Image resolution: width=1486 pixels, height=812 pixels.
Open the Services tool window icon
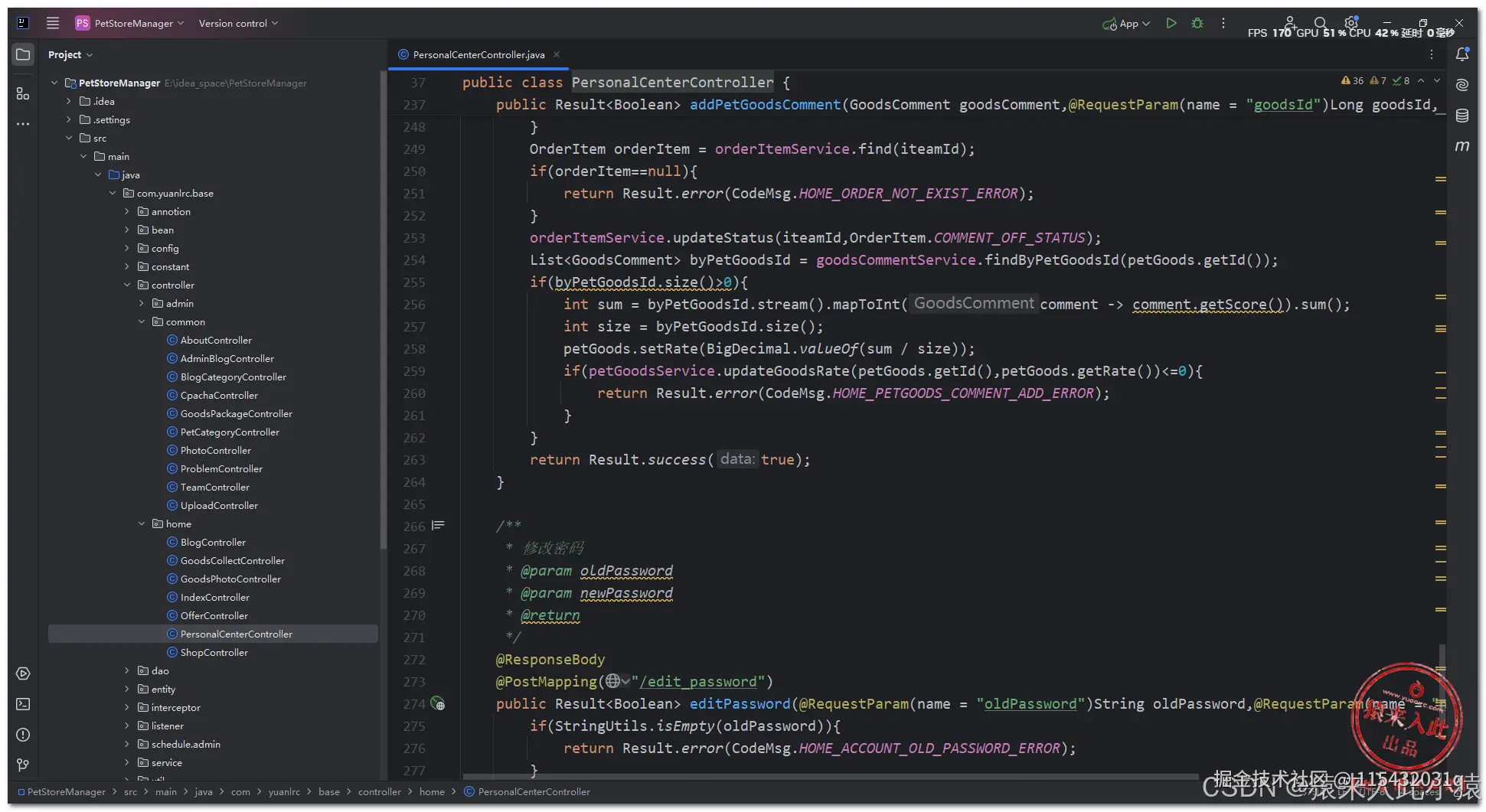pos(23,673)
